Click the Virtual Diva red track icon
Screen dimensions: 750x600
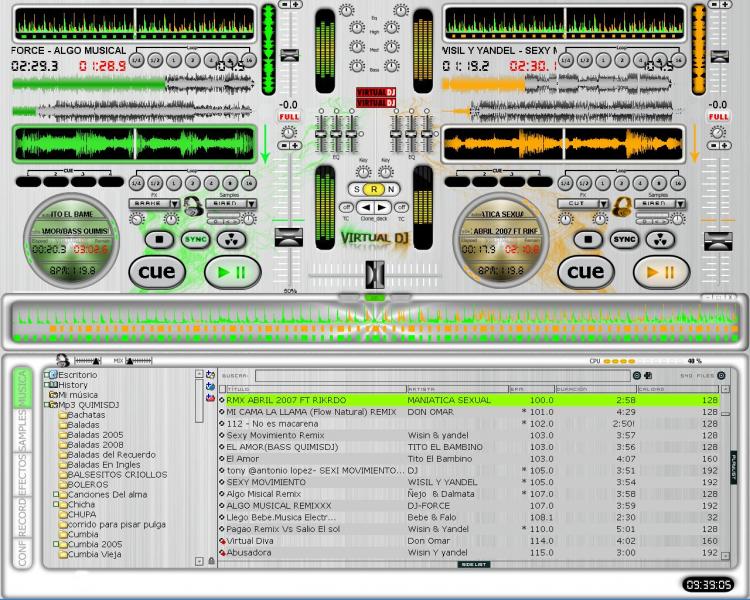[x=222, y=541]
